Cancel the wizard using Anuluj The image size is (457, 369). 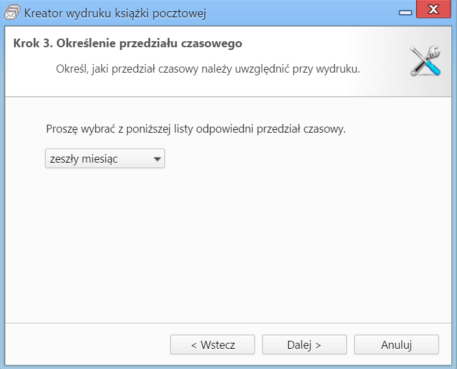click(396, 345)
